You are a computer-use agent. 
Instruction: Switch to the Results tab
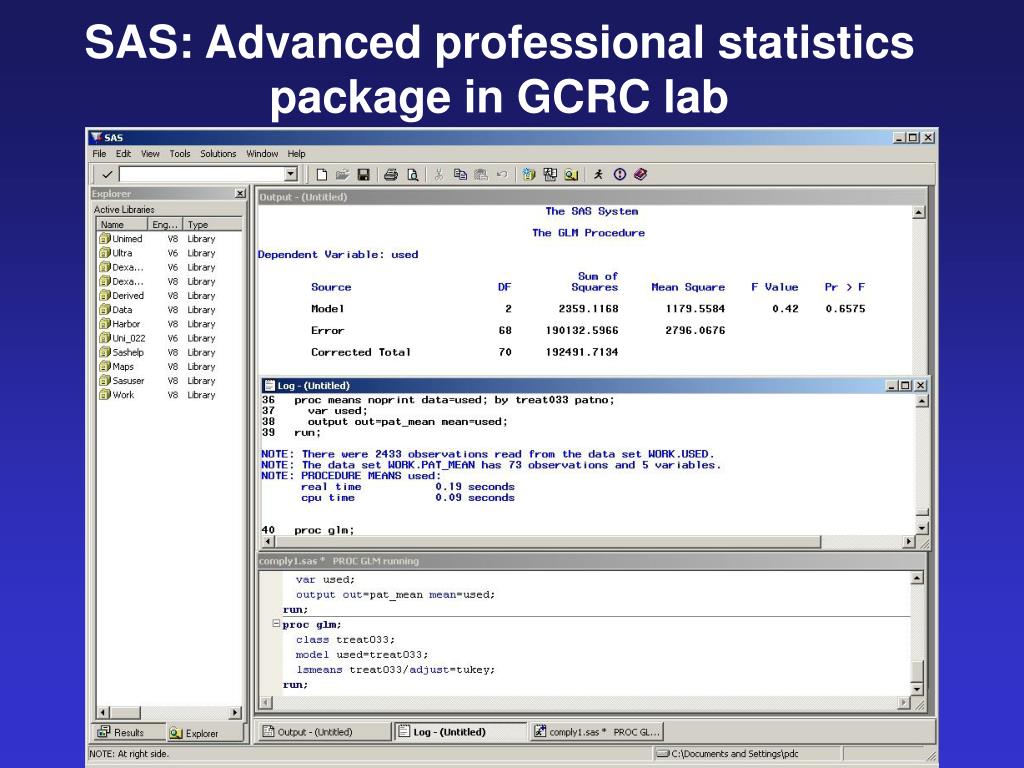127,732
